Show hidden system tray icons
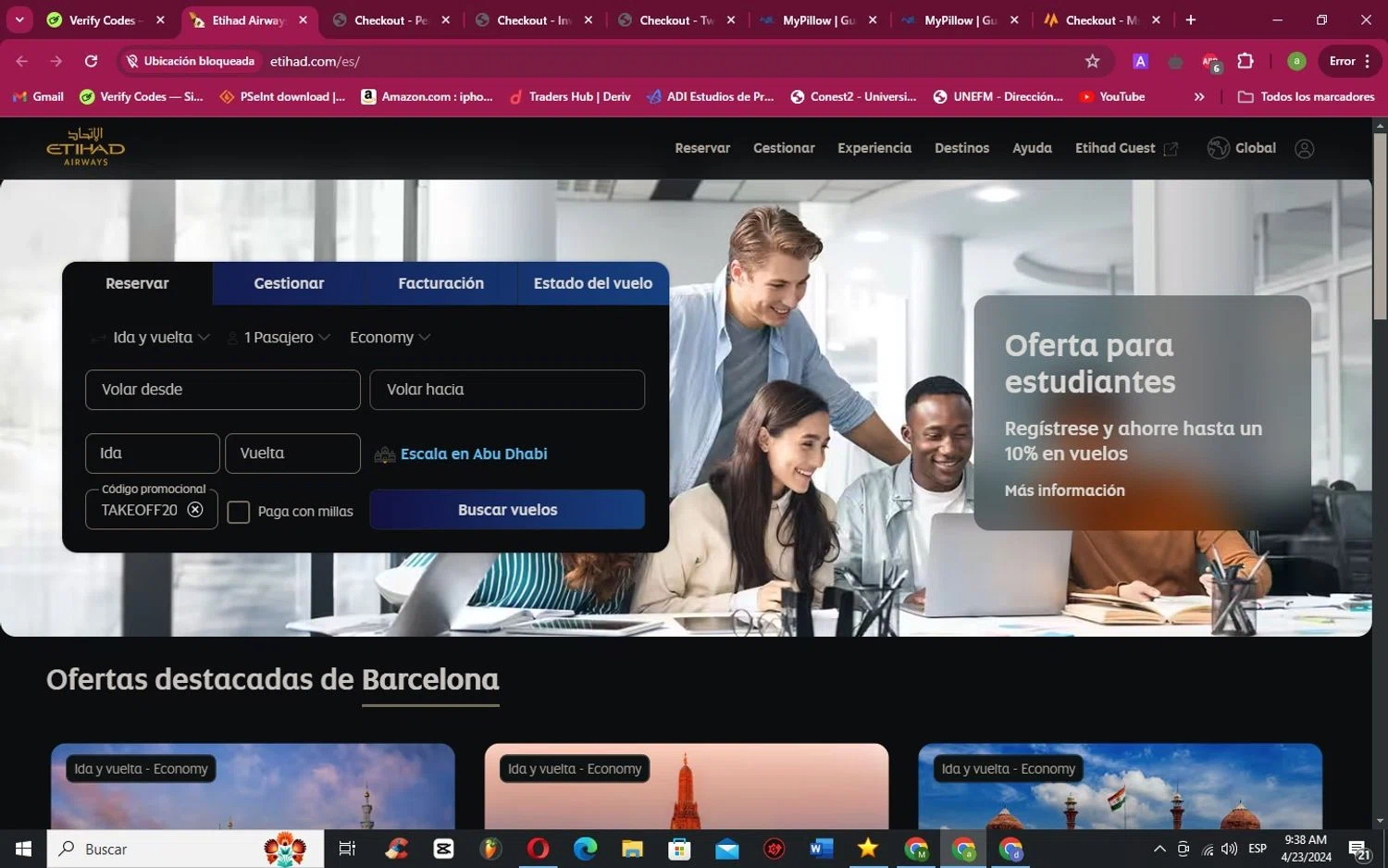The image size is (1388, 868). (x=1159, y=849)
